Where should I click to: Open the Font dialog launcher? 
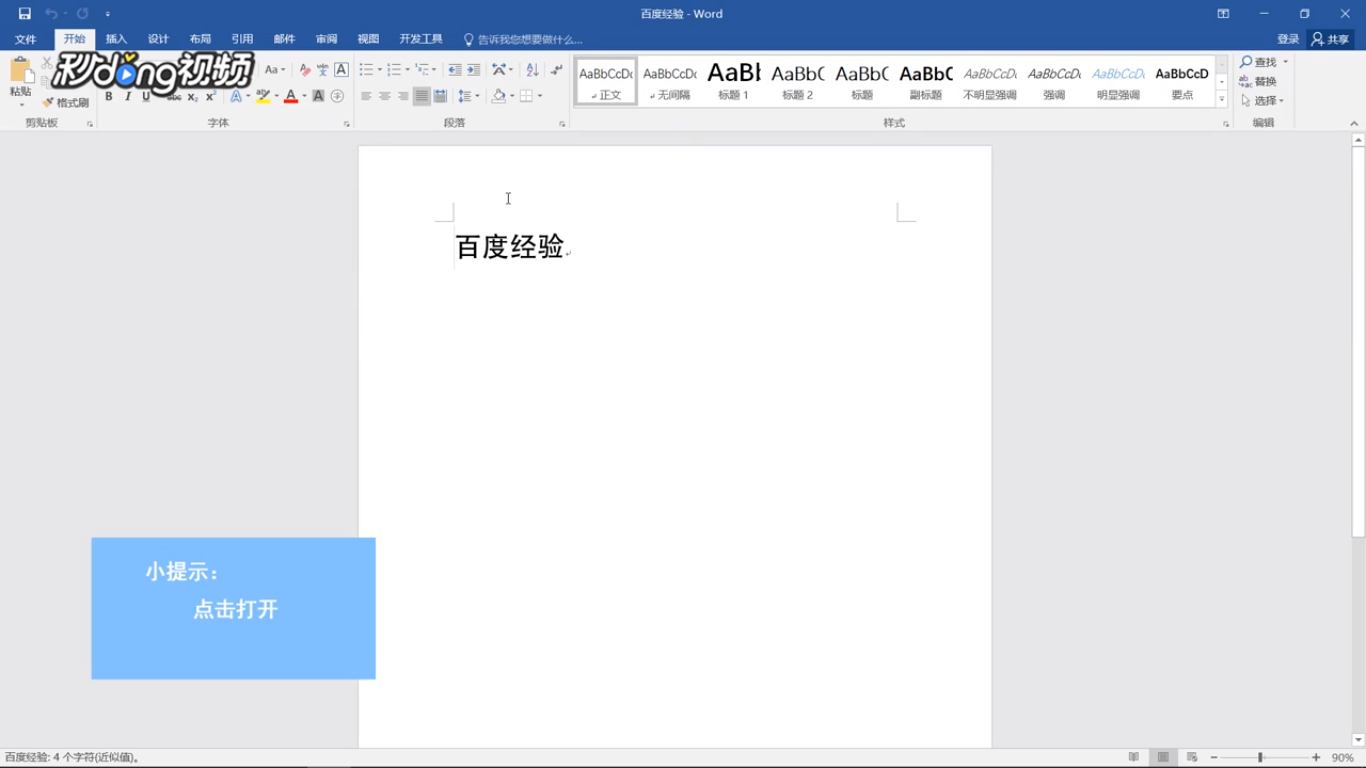pyautogui.click(x=347, y=124)
